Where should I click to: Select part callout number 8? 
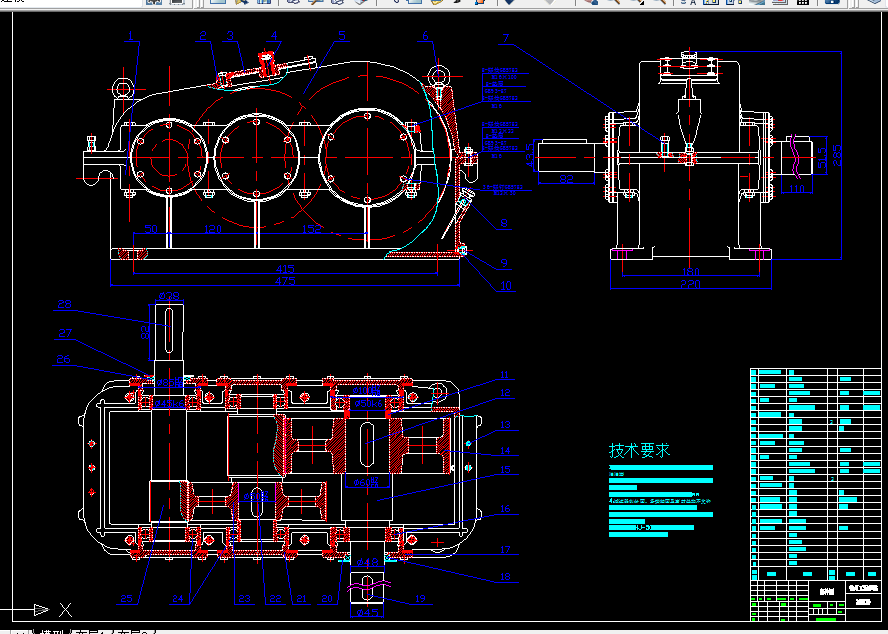[x=504, y=223]
